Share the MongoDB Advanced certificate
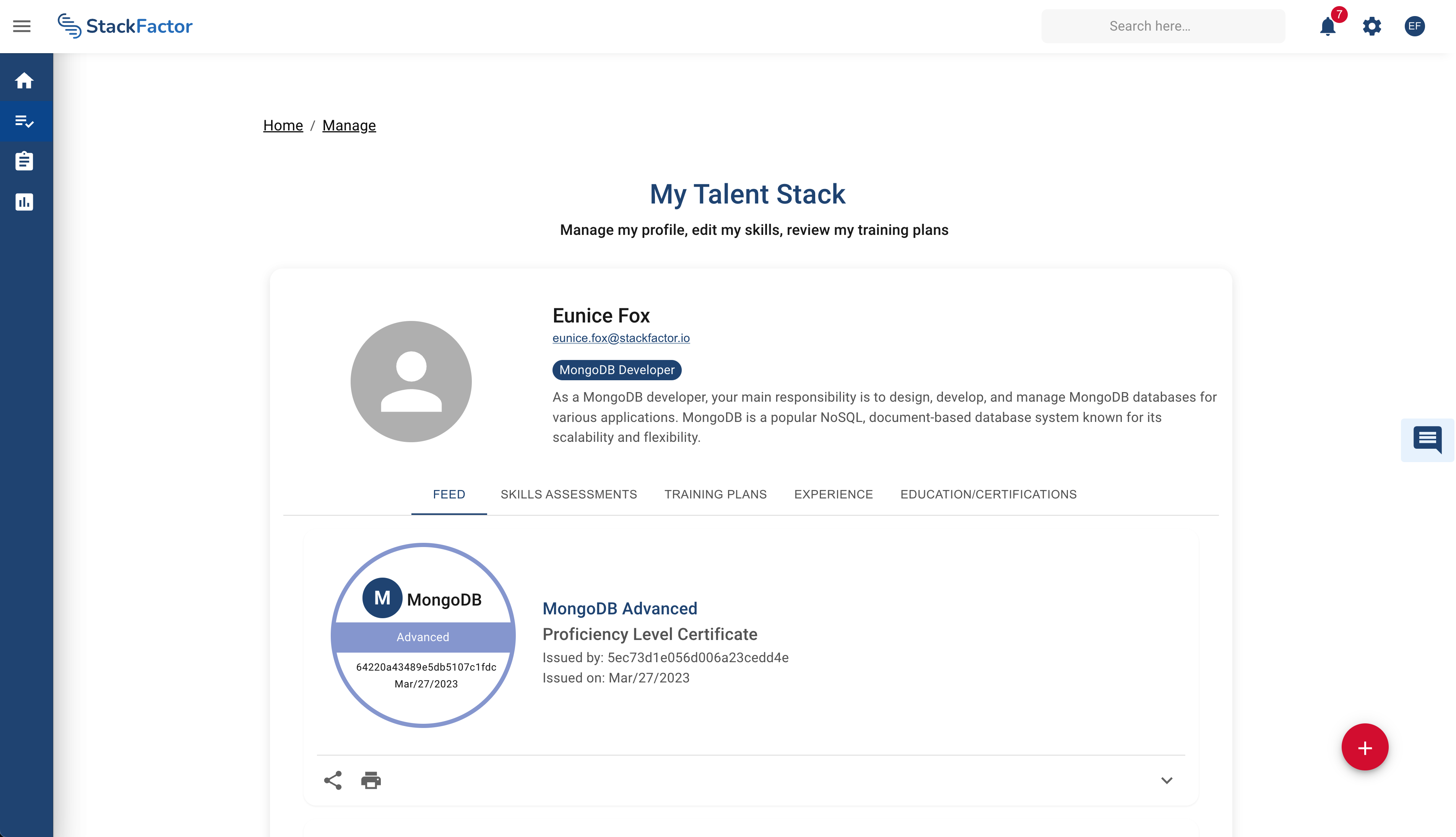This screenshot has height=837, width=1456. 333,780
